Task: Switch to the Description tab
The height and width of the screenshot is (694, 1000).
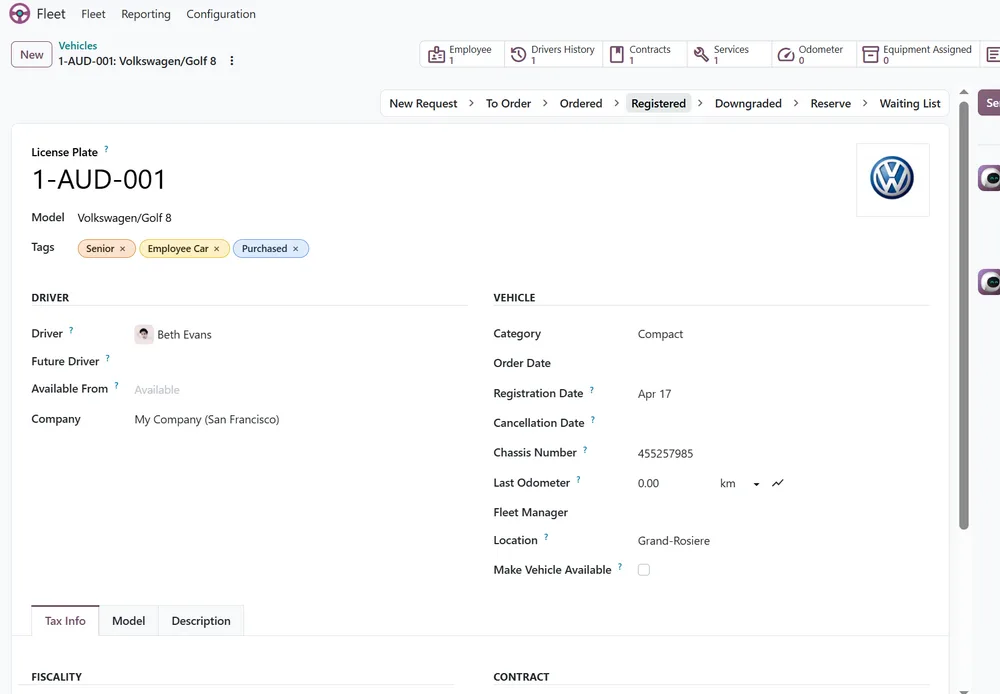Action: [x=201, y=621]
